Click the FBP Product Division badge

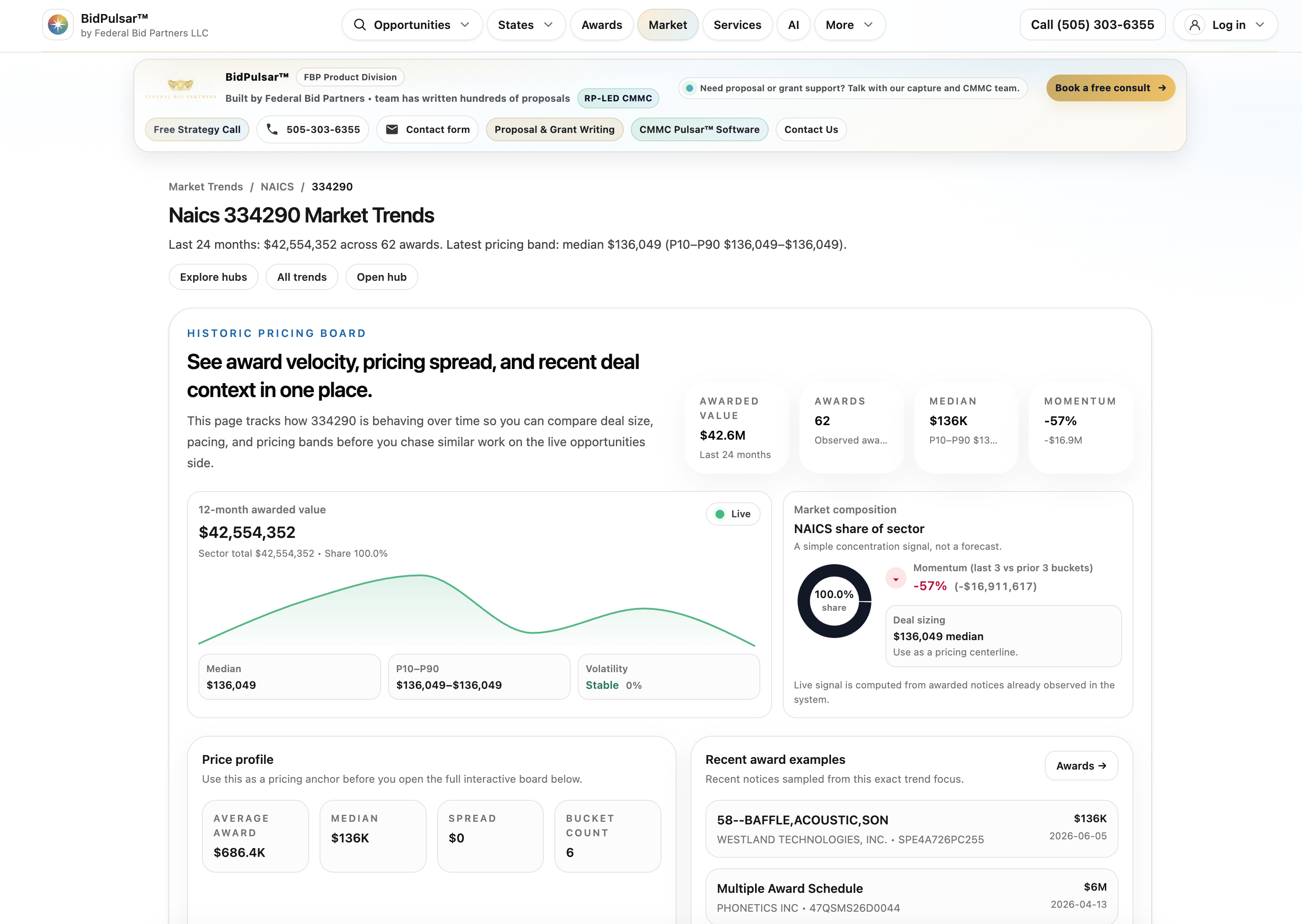[350, 77]
